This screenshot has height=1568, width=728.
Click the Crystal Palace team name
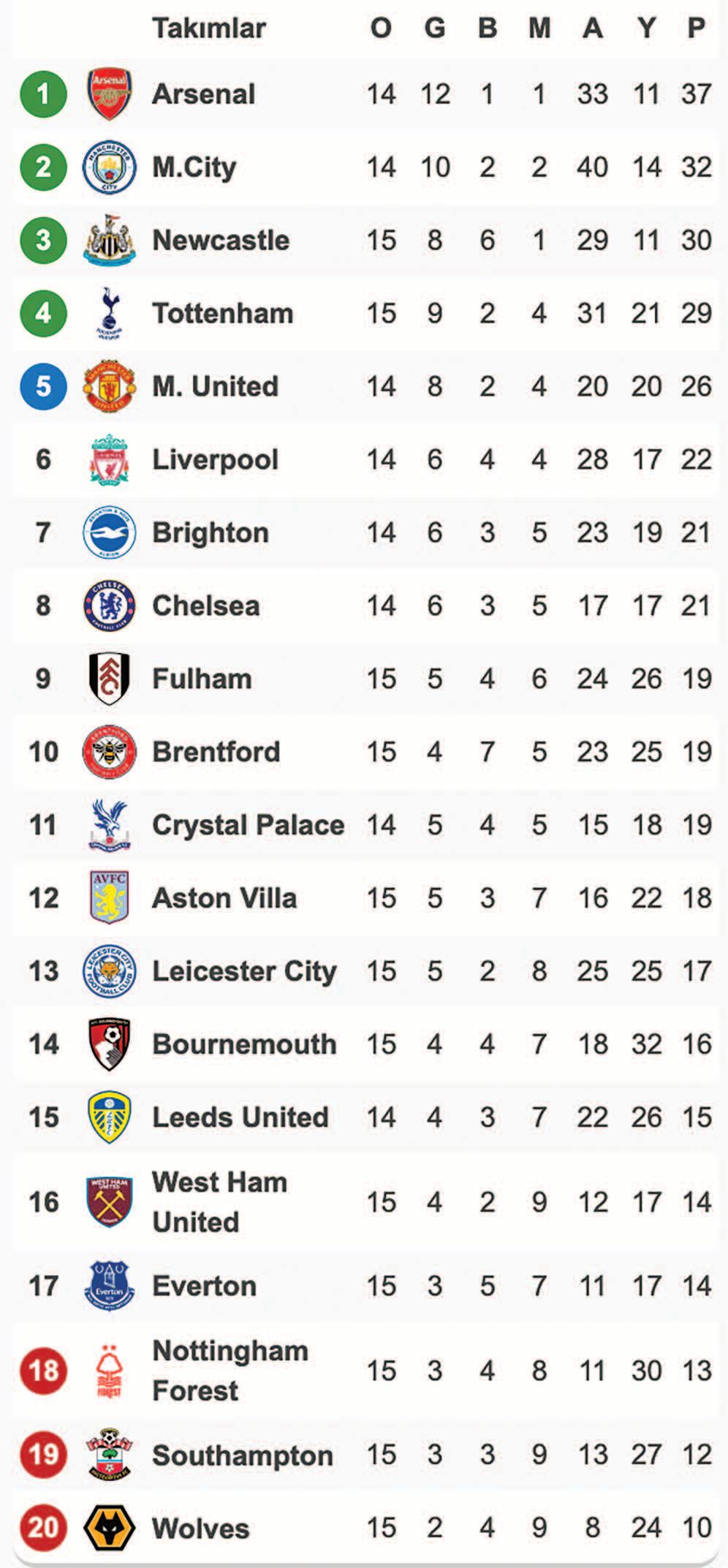coord(248,825)
